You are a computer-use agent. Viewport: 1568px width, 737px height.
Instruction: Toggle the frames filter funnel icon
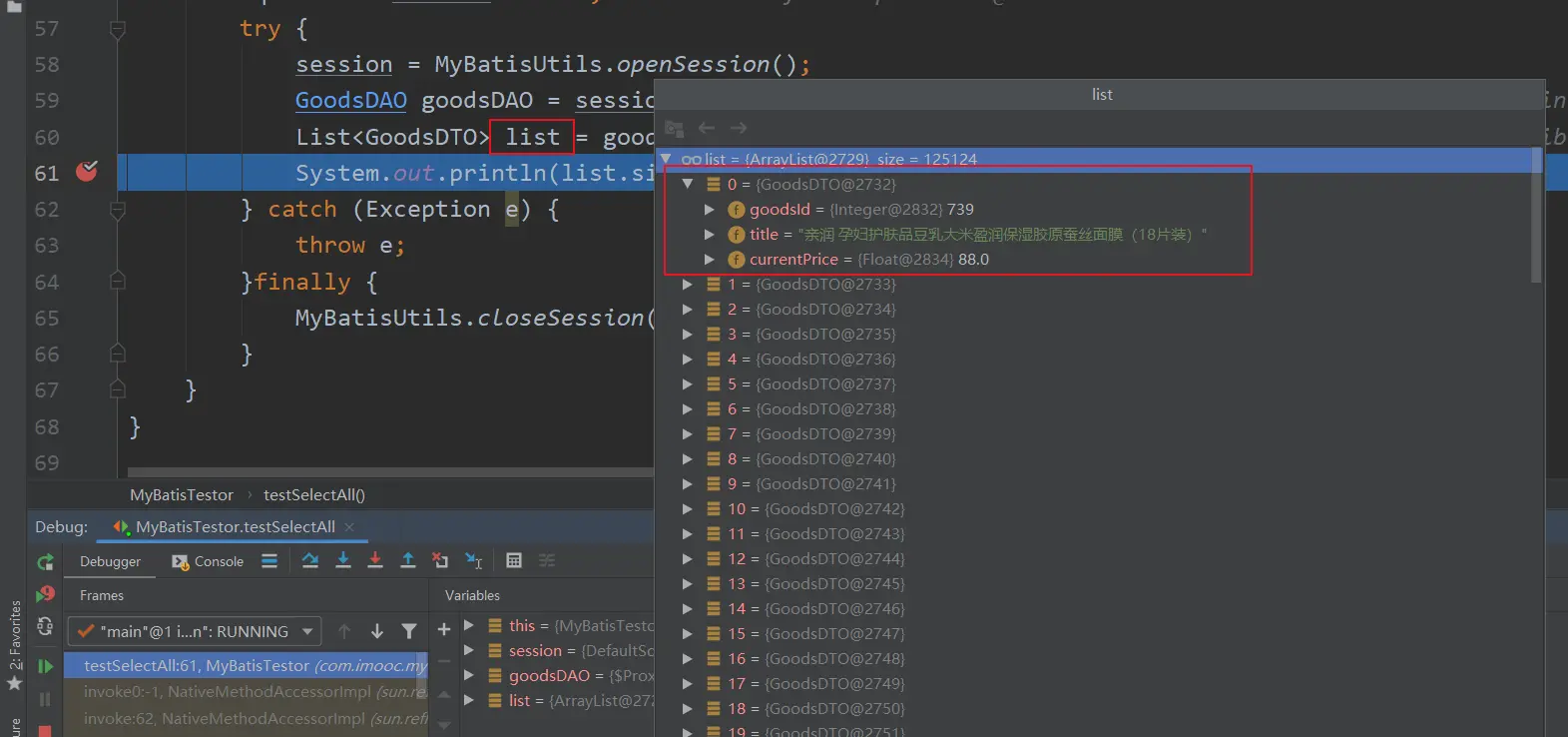point(409,631)
